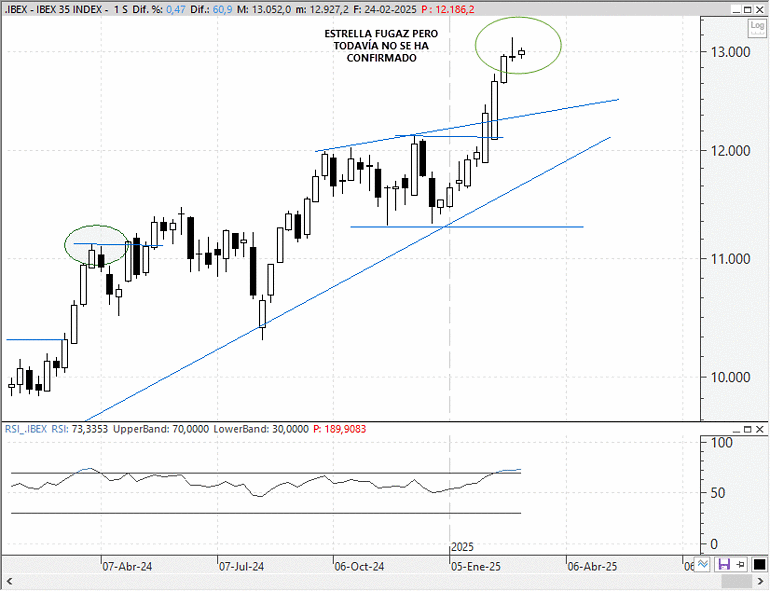Click the "1 S" timeframe label
Image resolution: width=770 pixels, height=591 pixels.
tap(120, 9)
